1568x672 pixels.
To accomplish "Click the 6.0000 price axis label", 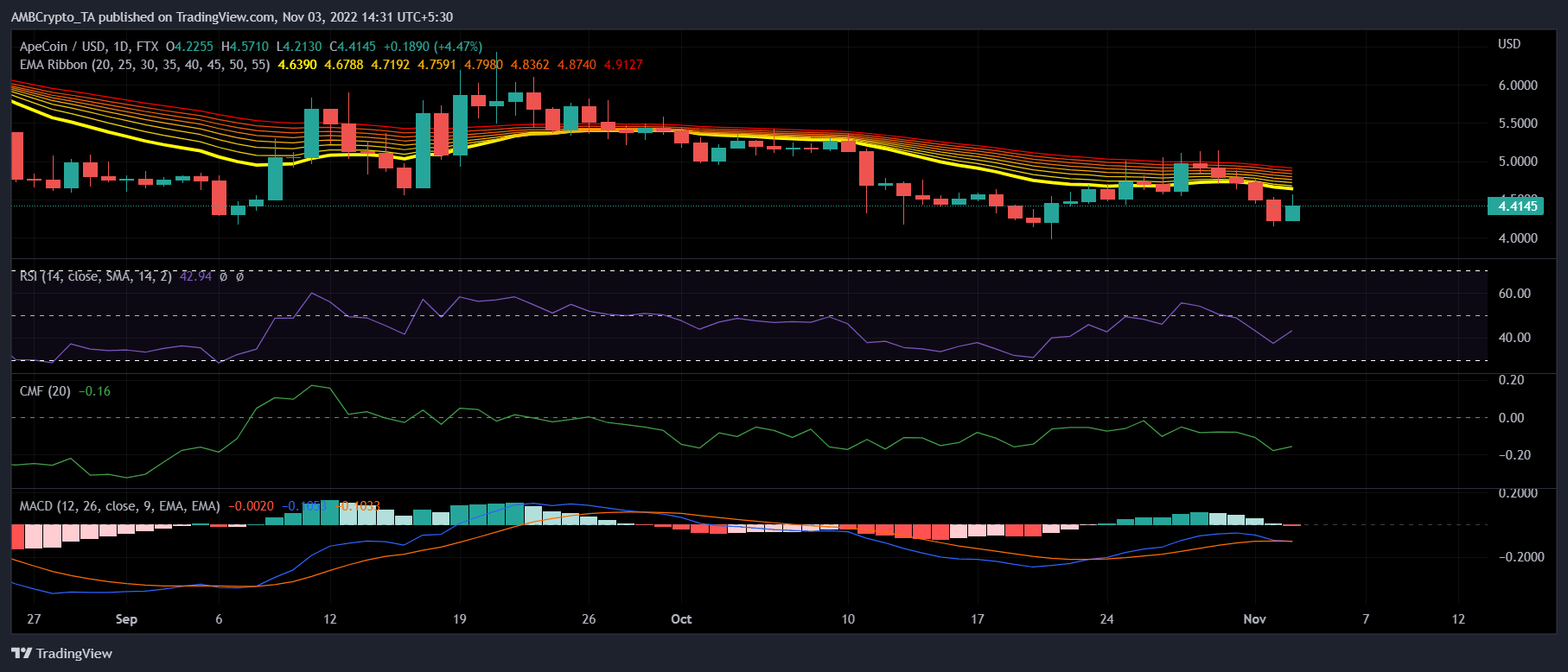I will click(x=1518, y=86).
